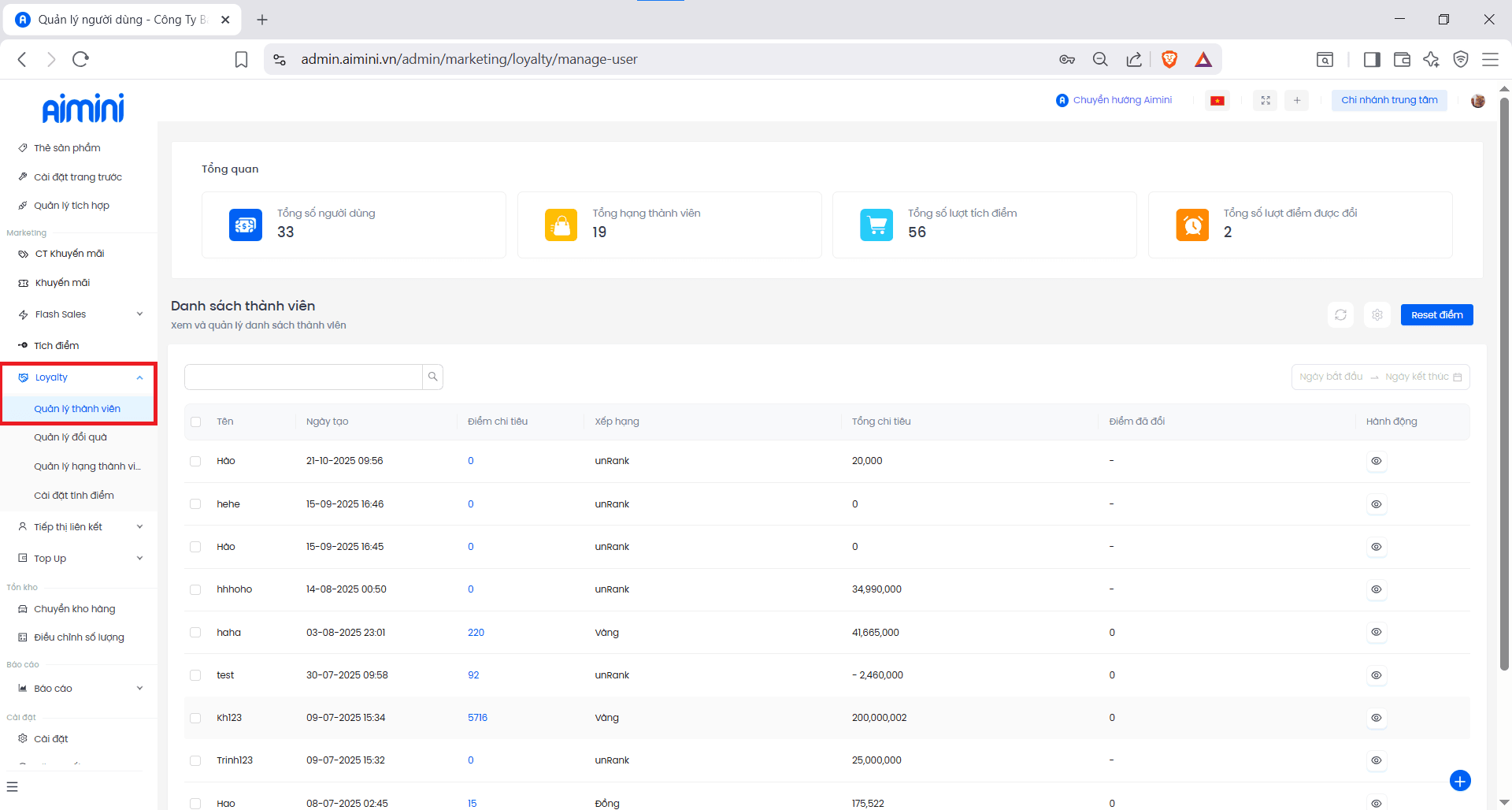Open table settings gear icon
The width and height of the screenshot is (1512, 810).
[1377, 315]
